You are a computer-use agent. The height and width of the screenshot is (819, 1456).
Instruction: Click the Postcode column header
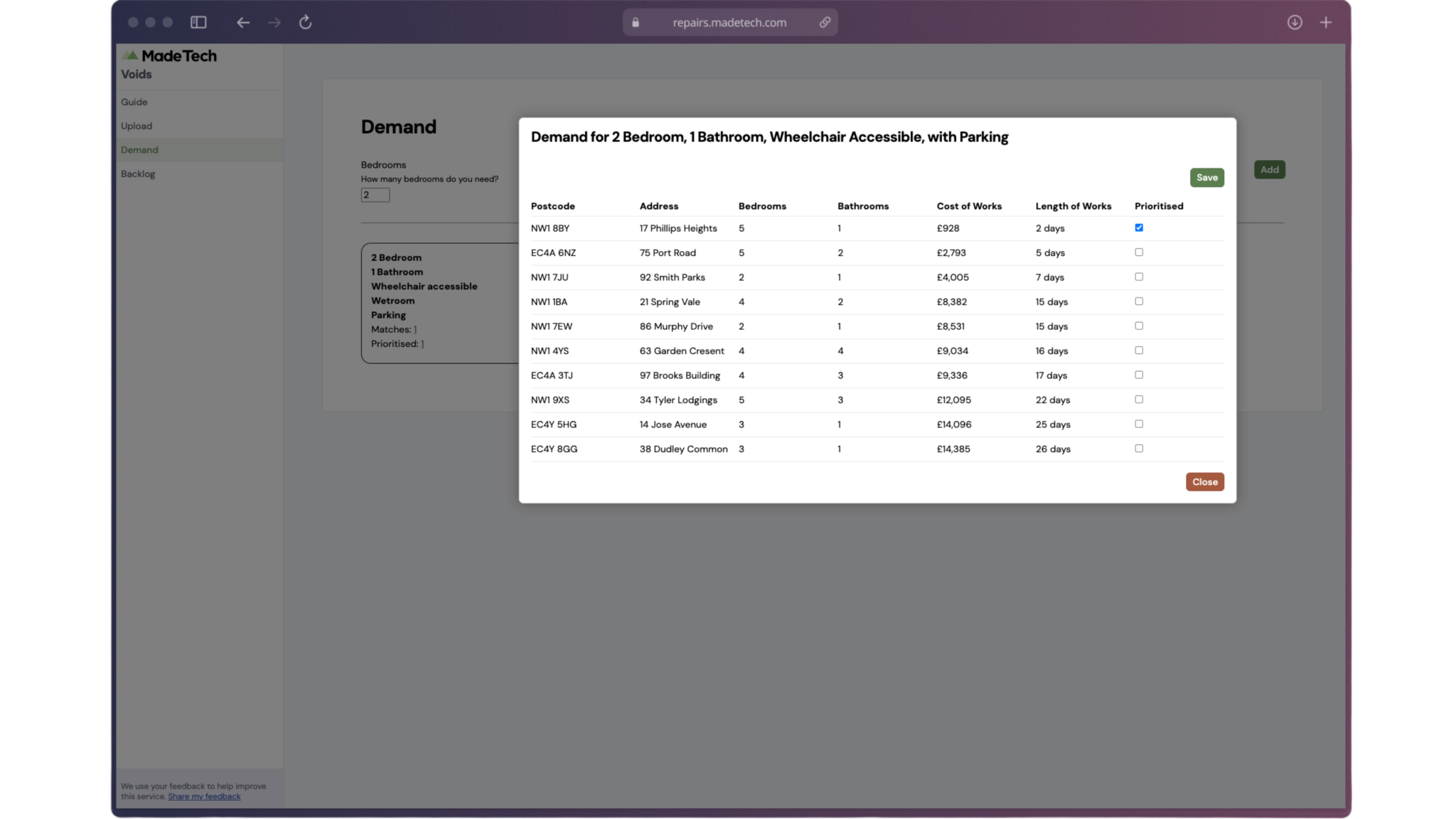click(x=552, y=206)
